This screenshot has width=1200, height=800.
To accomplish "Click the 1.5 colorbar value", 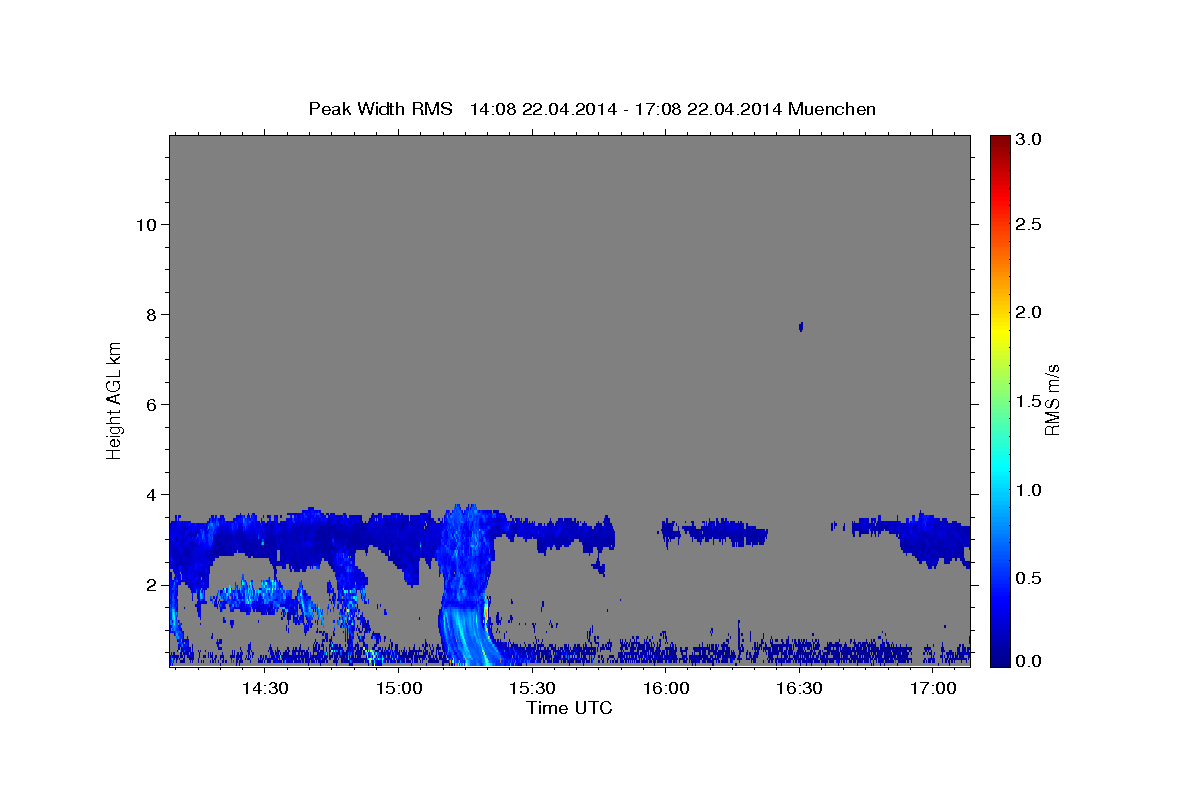I will pyautogui.click(x=1030, y=402).
